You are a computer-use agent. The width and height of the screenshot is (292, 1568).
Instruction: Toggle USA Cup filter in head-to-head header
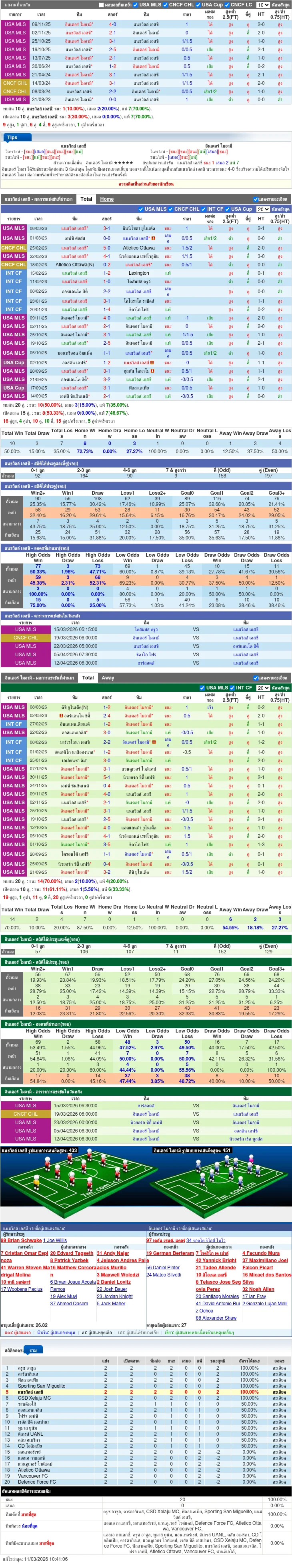click(198, 5)
